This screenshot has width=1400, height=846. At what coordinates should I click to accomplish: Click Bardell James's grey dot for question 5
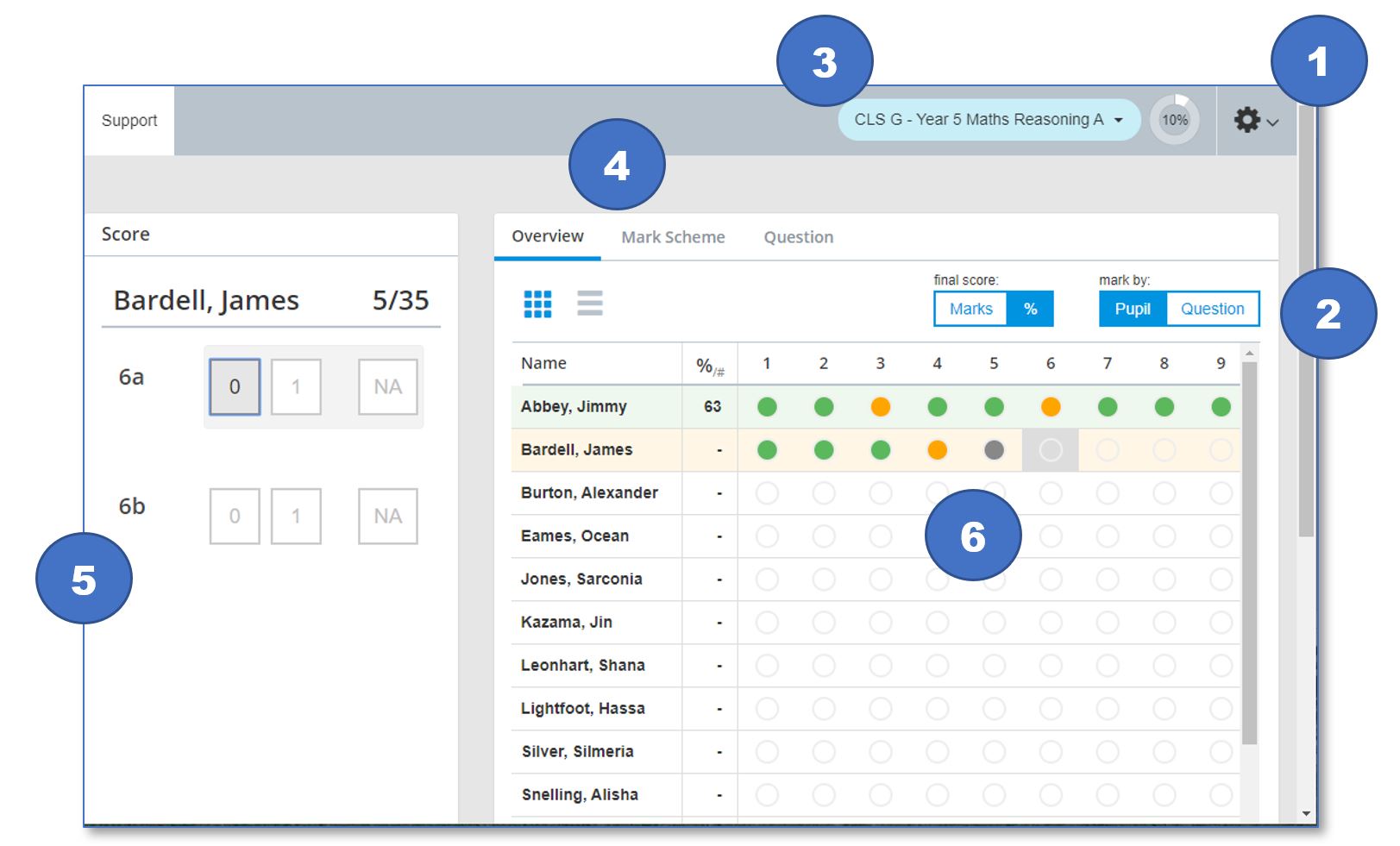click(994, 450)
